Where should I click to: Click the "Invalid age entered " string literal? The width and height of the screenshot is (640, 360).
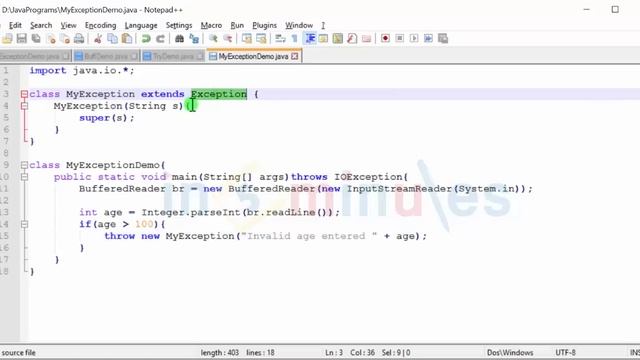[x=309, y=236]
